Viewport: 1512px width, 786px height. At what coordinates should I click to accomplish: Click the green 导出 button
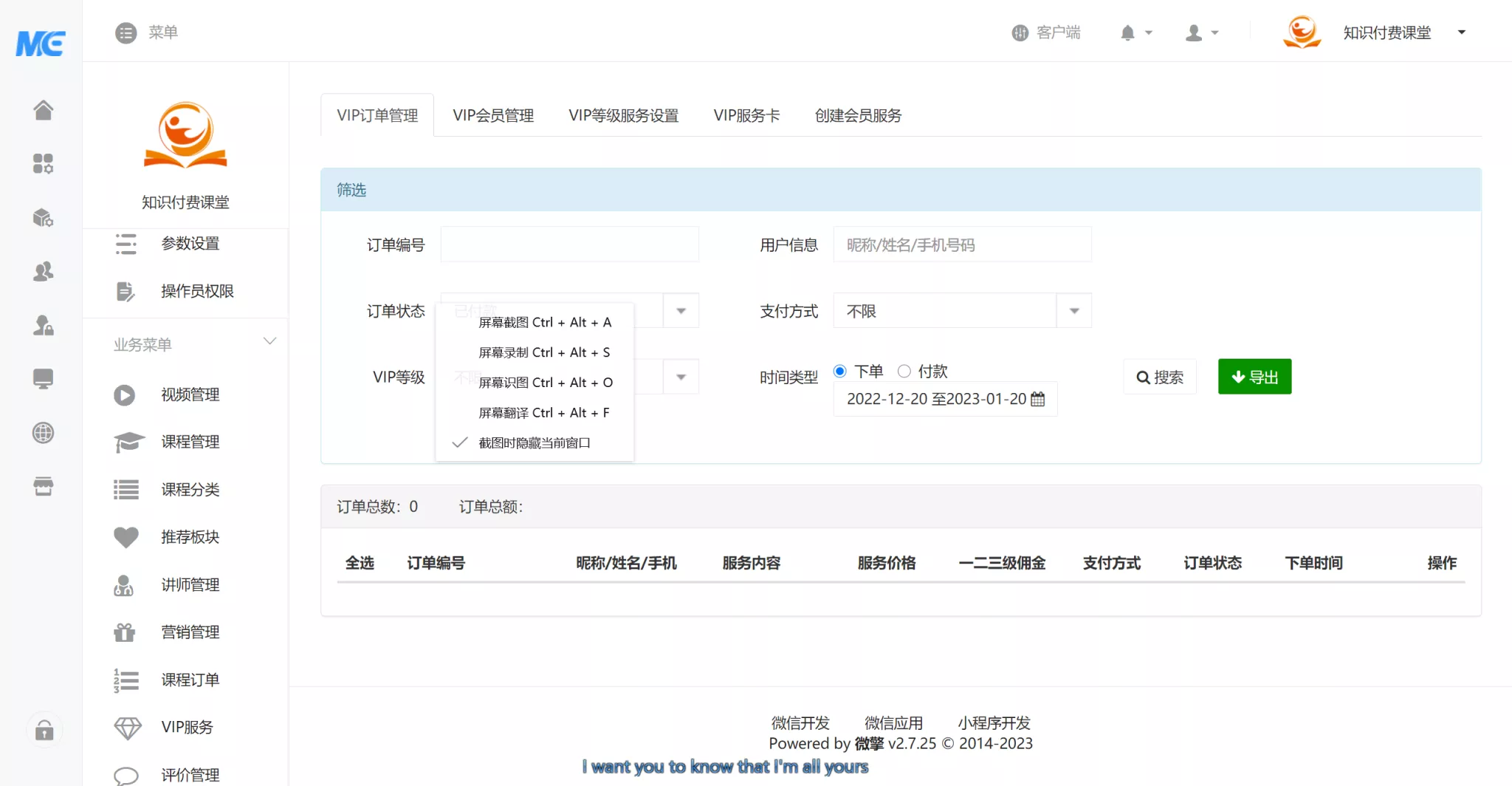tap(1255, 377)
